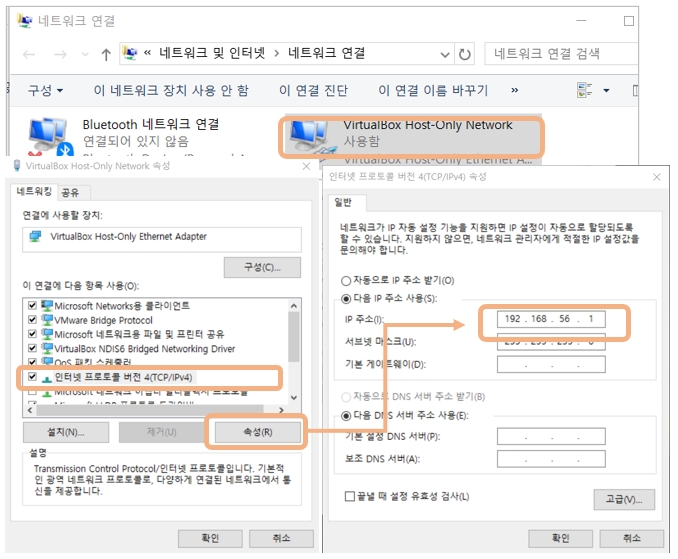Click VirtualBox NDIS6 Bridged Networking Driver icon
This screenshot has height=559, width=678.
pos(47,348)
